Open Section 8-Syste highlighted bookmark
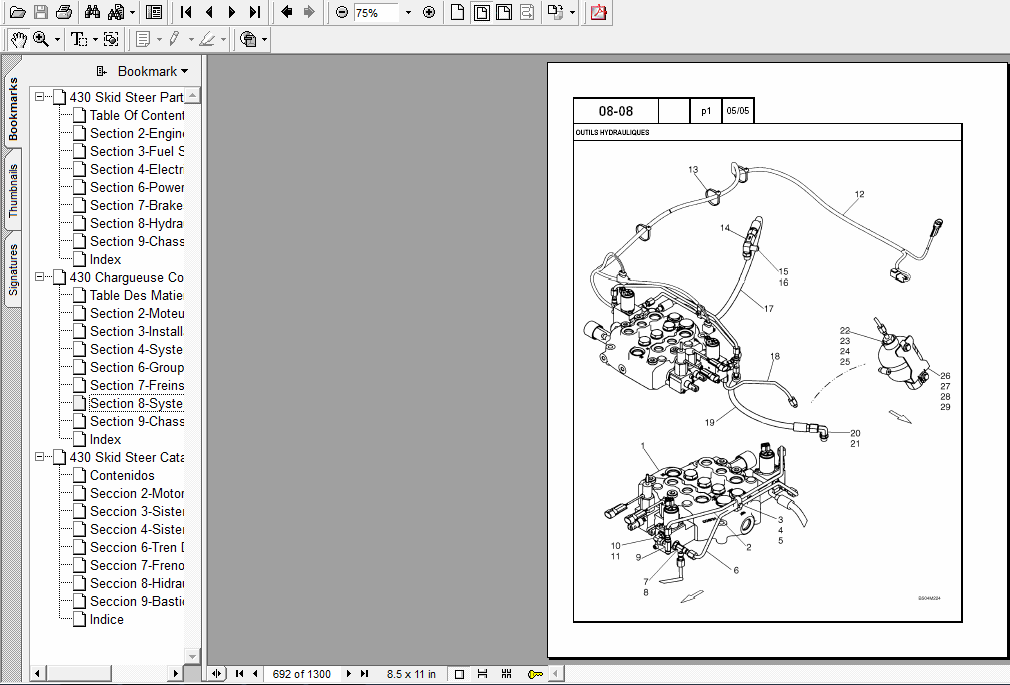1010x685 pixels. coord(136,403)
